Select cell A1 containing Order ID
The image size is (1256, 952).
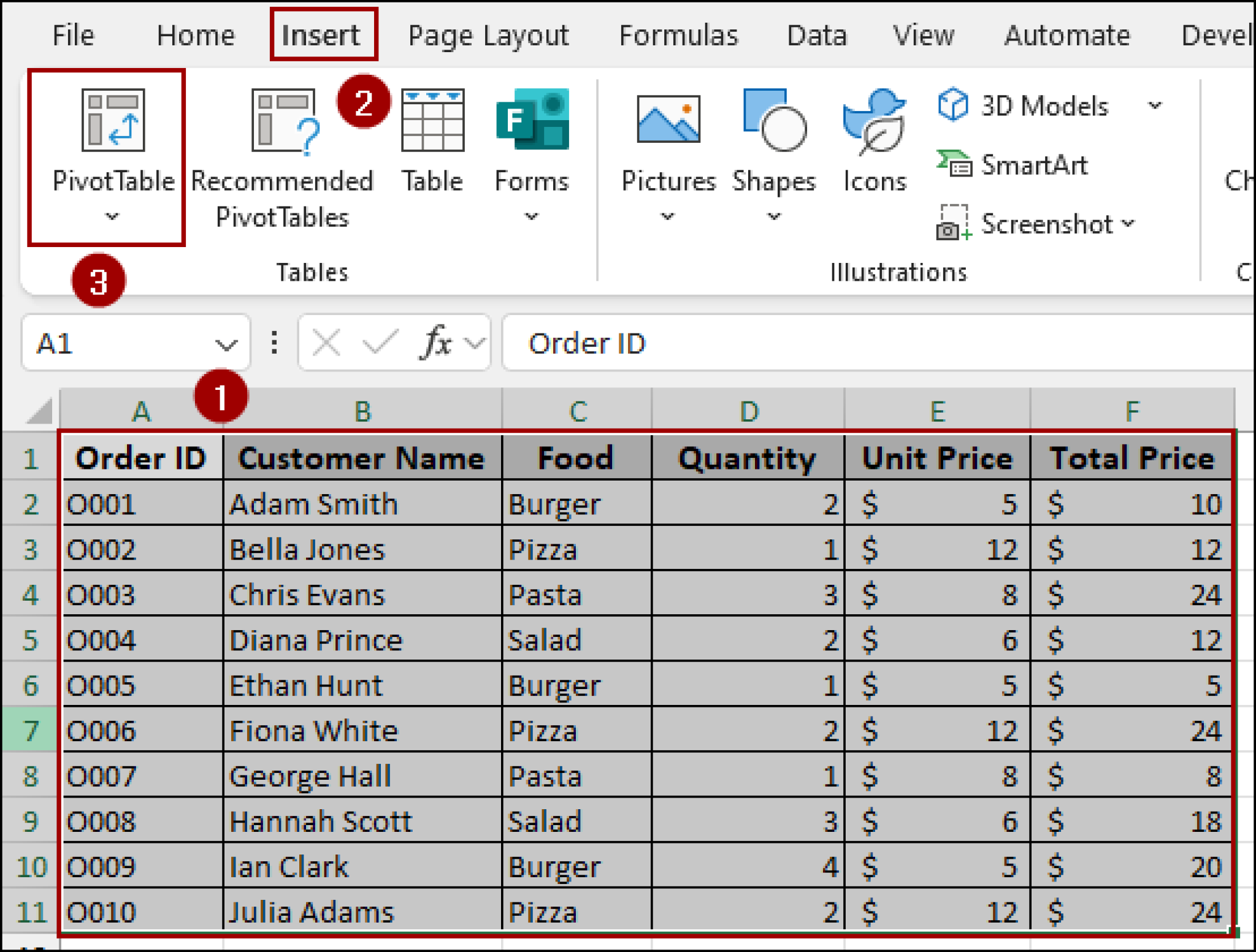click(141, 459)
